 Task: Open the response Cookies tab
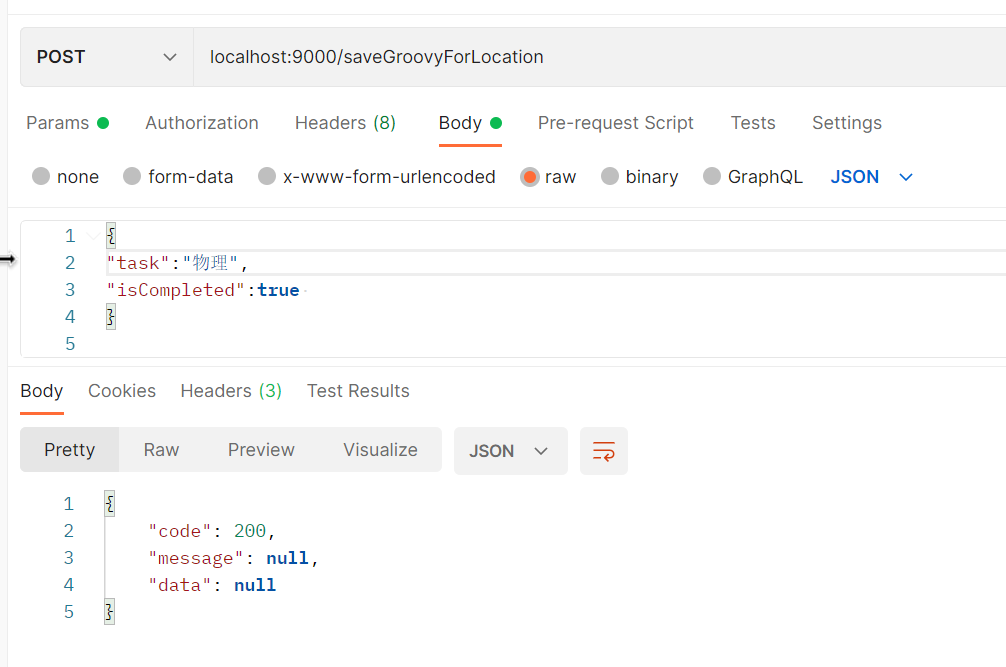click(122, 391)
